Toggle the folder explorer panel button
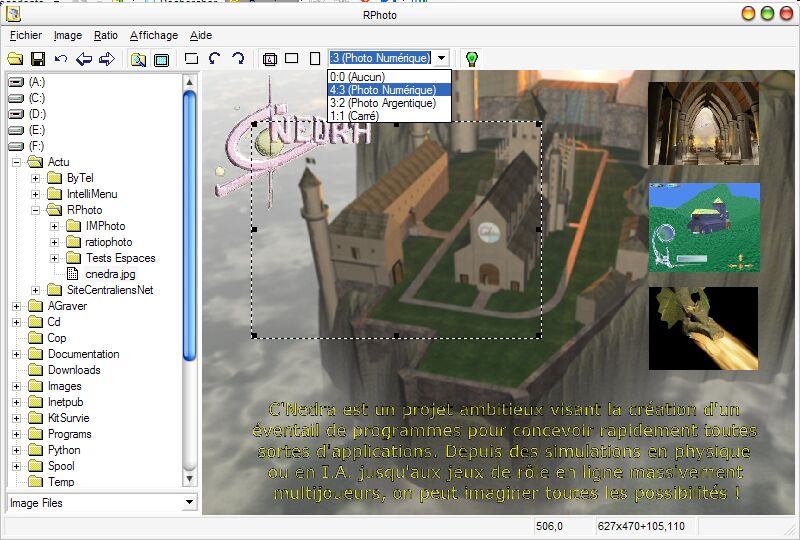This screenshot has width=800, height=540. point(138,59)
